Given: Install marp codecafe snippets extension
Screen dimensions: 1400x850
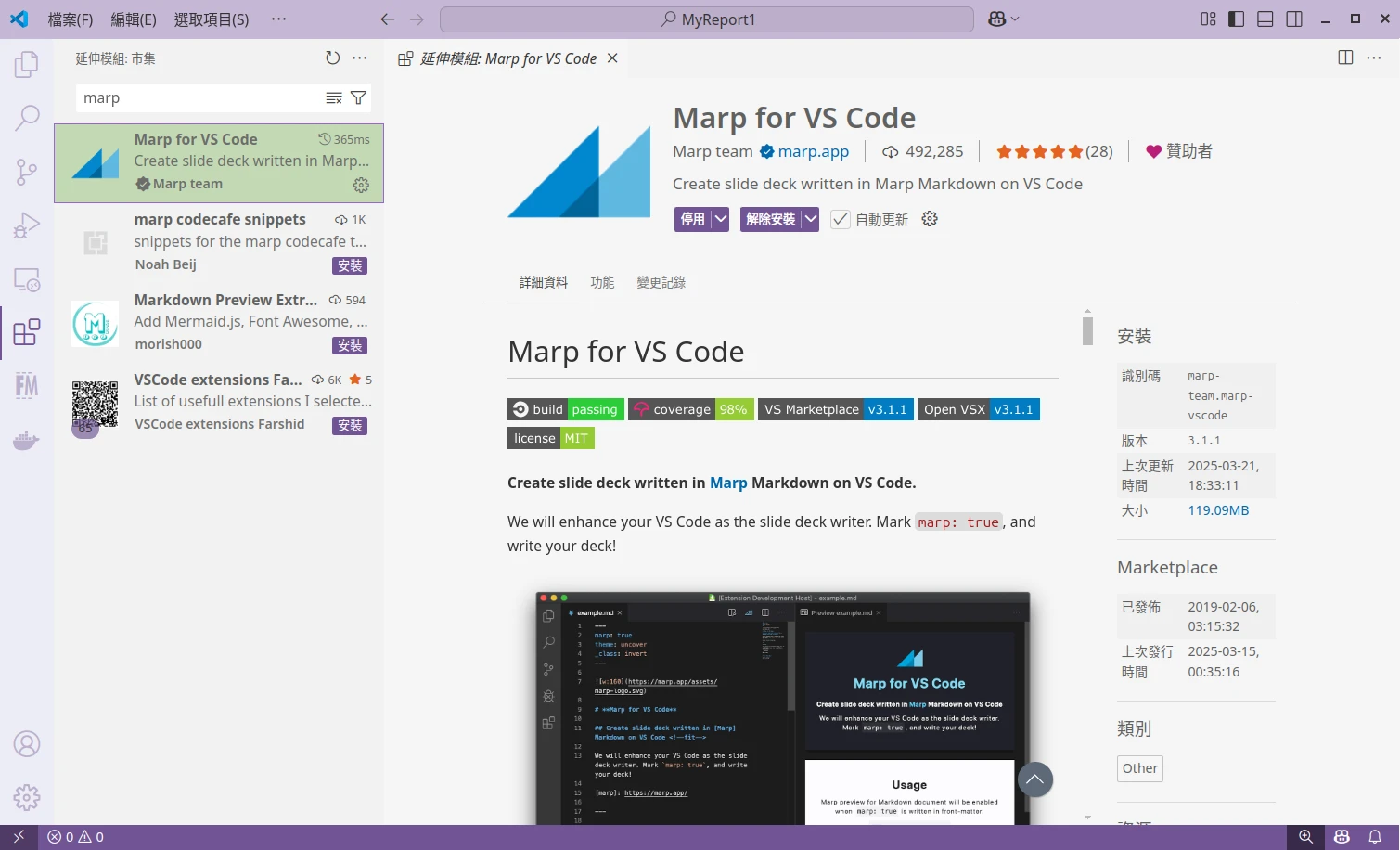Looking at the screenshot, I should [350, 266].
